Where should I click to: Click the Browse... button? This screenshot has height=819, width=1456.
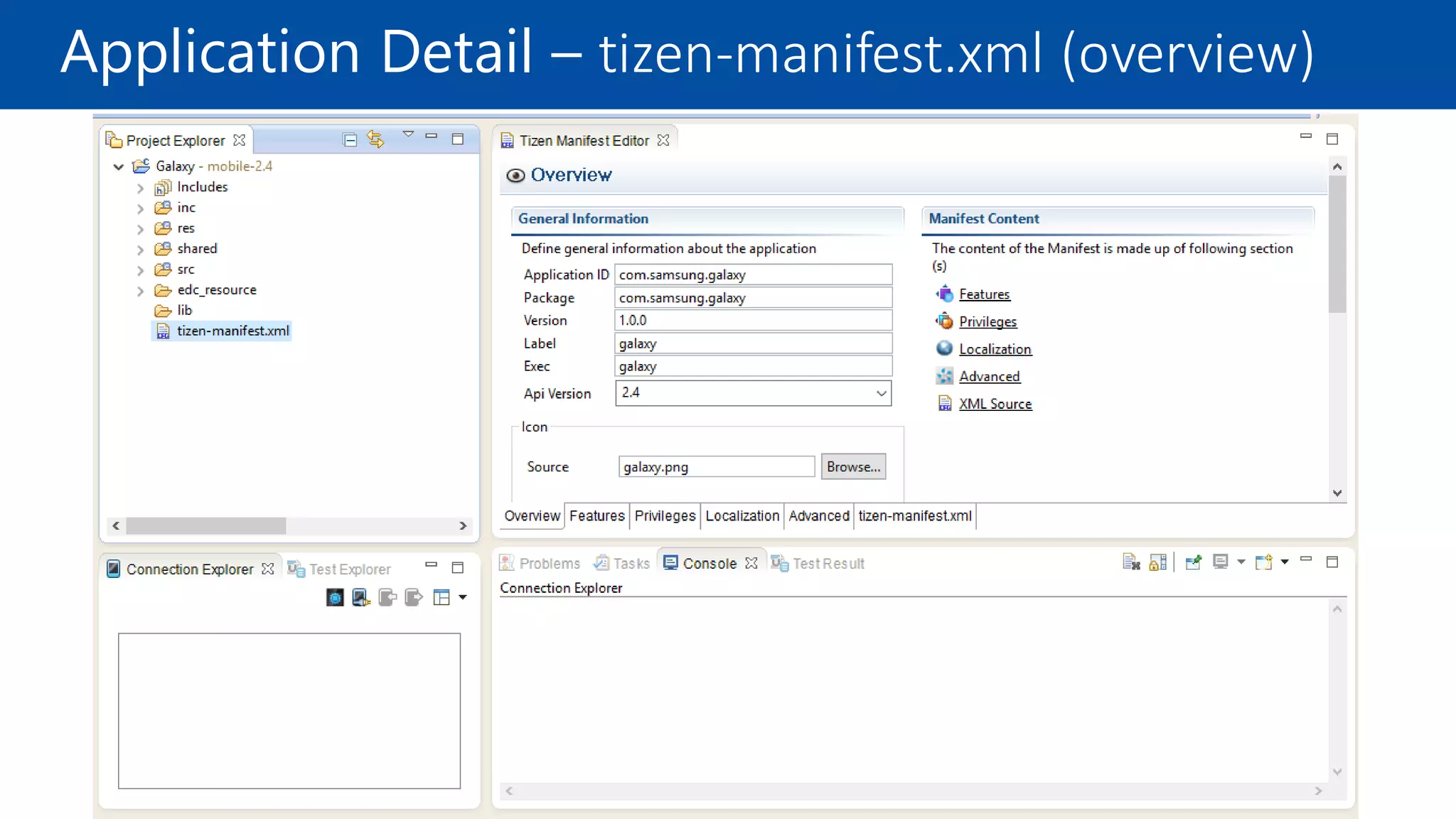click(853, 467)
